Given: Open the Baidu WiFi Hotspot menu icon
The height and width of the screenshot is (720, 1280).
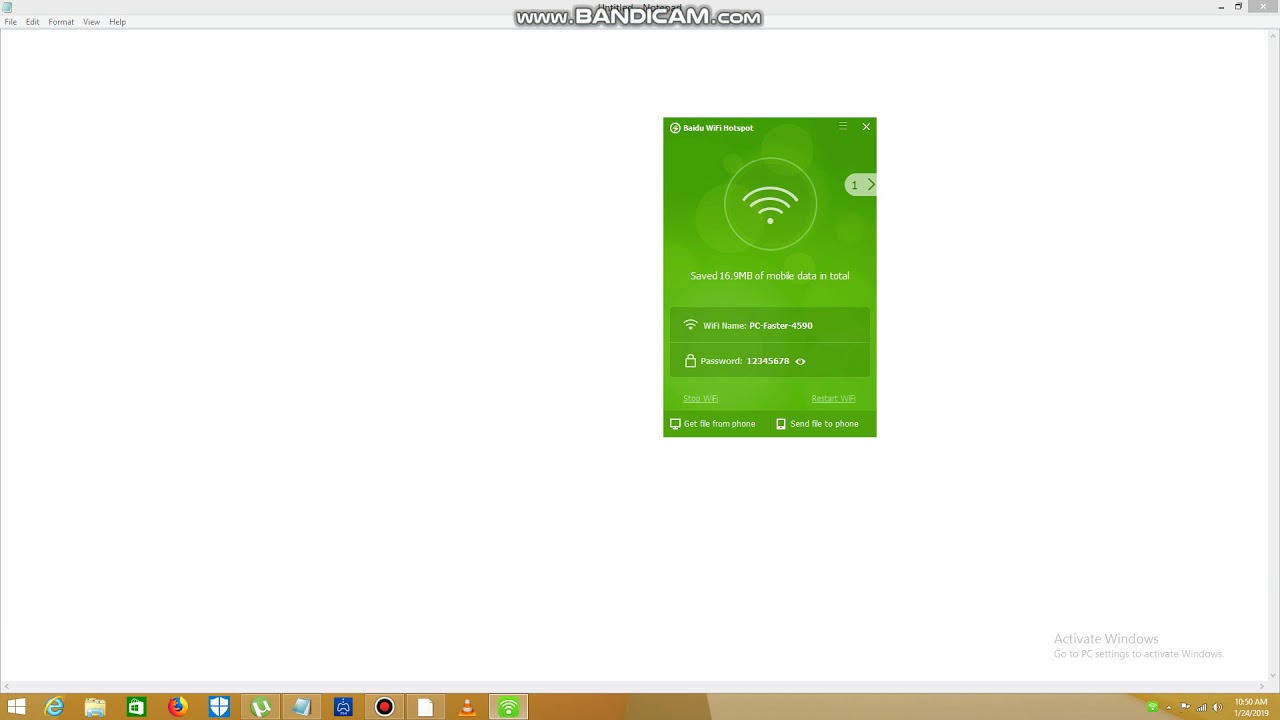Looking at the screenshot, I should coord(843,127).
